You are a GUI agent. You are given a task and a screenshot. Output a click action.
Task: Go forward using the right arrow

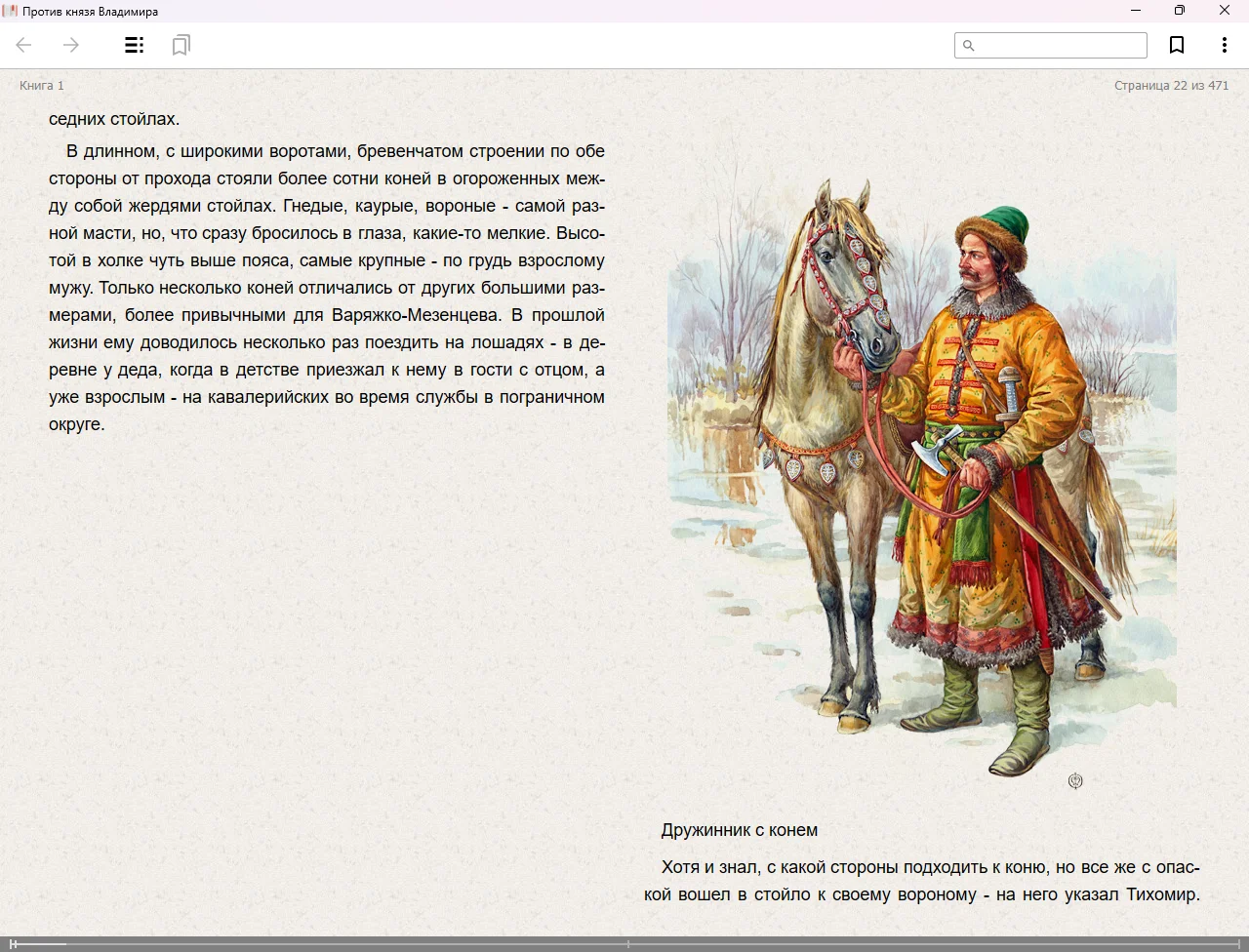(71, 45)
